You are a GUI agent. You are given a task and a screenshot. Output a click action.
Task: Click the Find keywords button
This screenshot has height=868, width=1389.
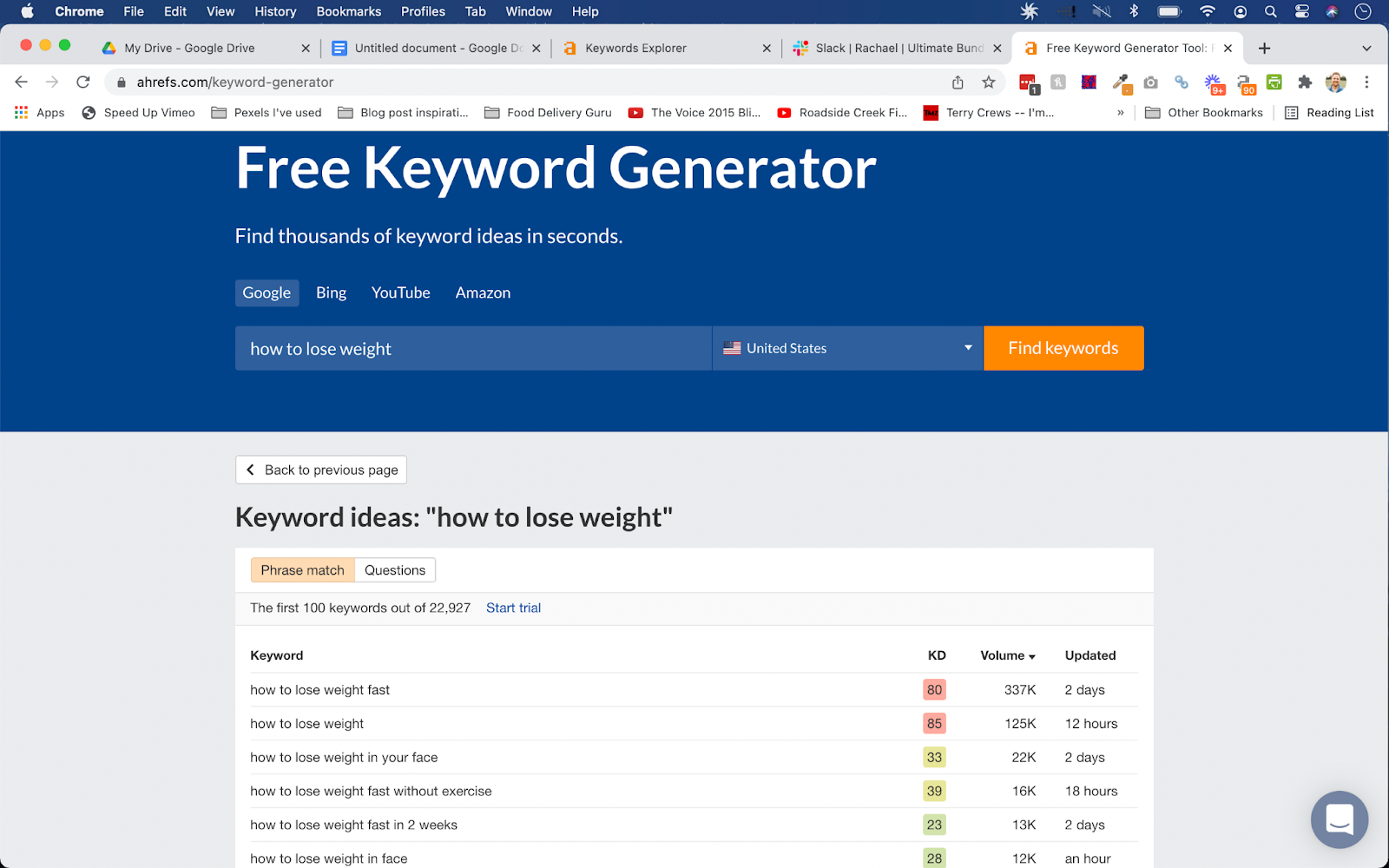(1063, 348)
